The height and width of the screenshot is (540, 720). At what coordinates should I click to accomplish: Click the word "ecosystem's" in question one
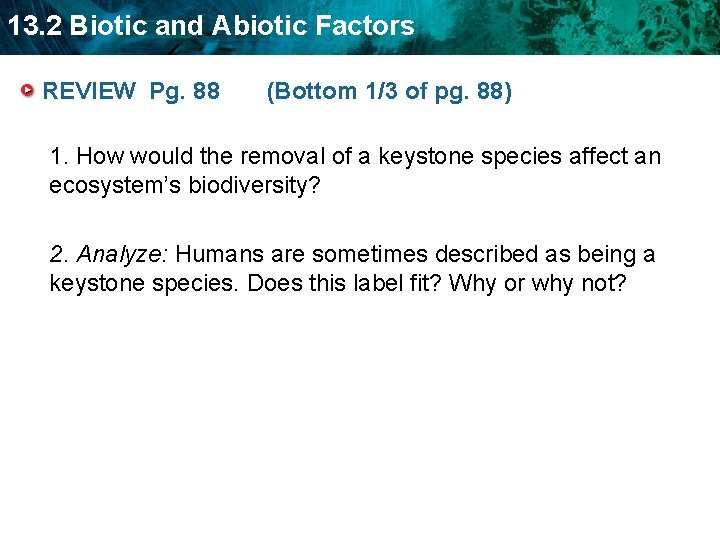point(115,186)
